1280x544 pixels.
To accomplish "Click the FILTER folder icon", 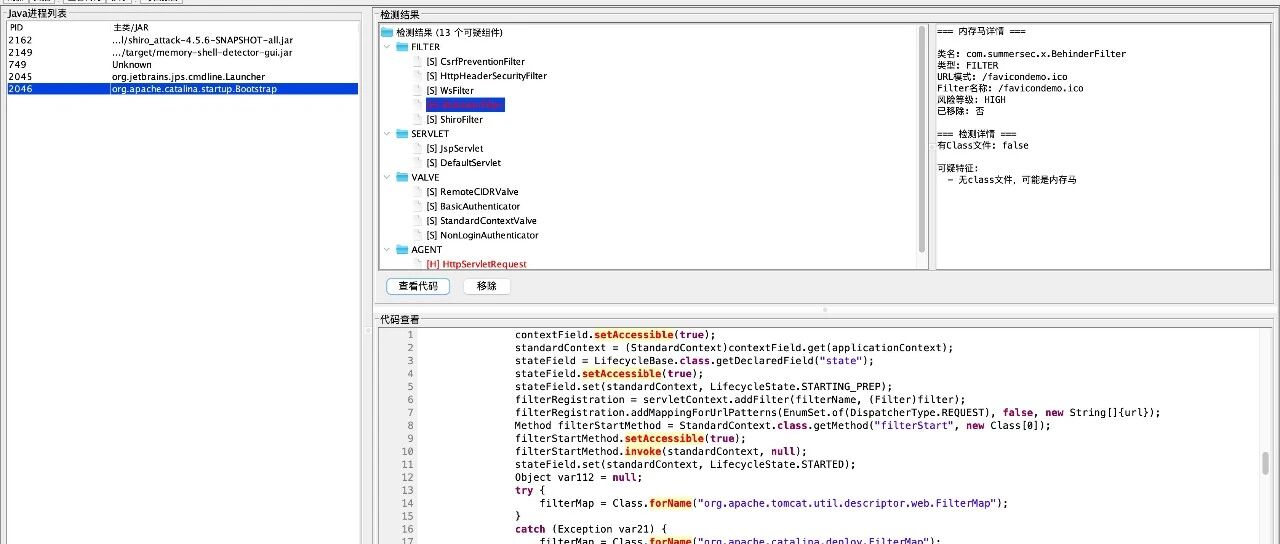I will [x=402, y=47].
